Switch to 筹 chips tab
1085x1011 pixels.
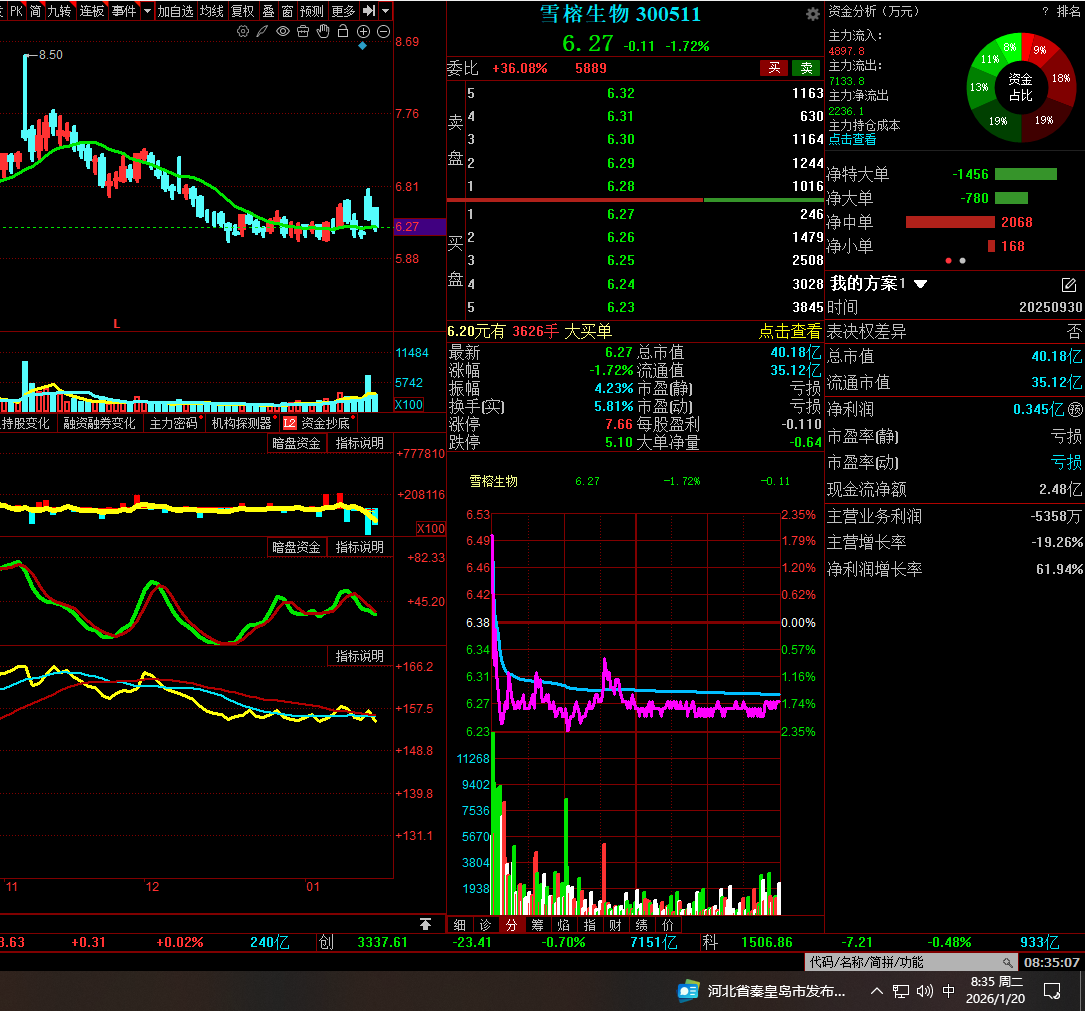(x=538, y=925)
